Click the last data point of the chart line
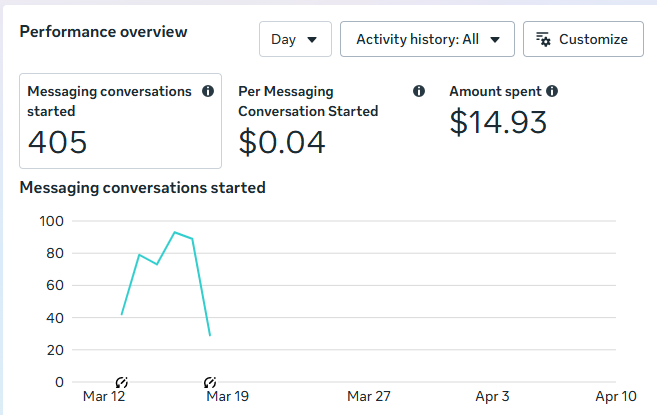The height and width of the screenshot is (415, 657). tap(210, 335)
